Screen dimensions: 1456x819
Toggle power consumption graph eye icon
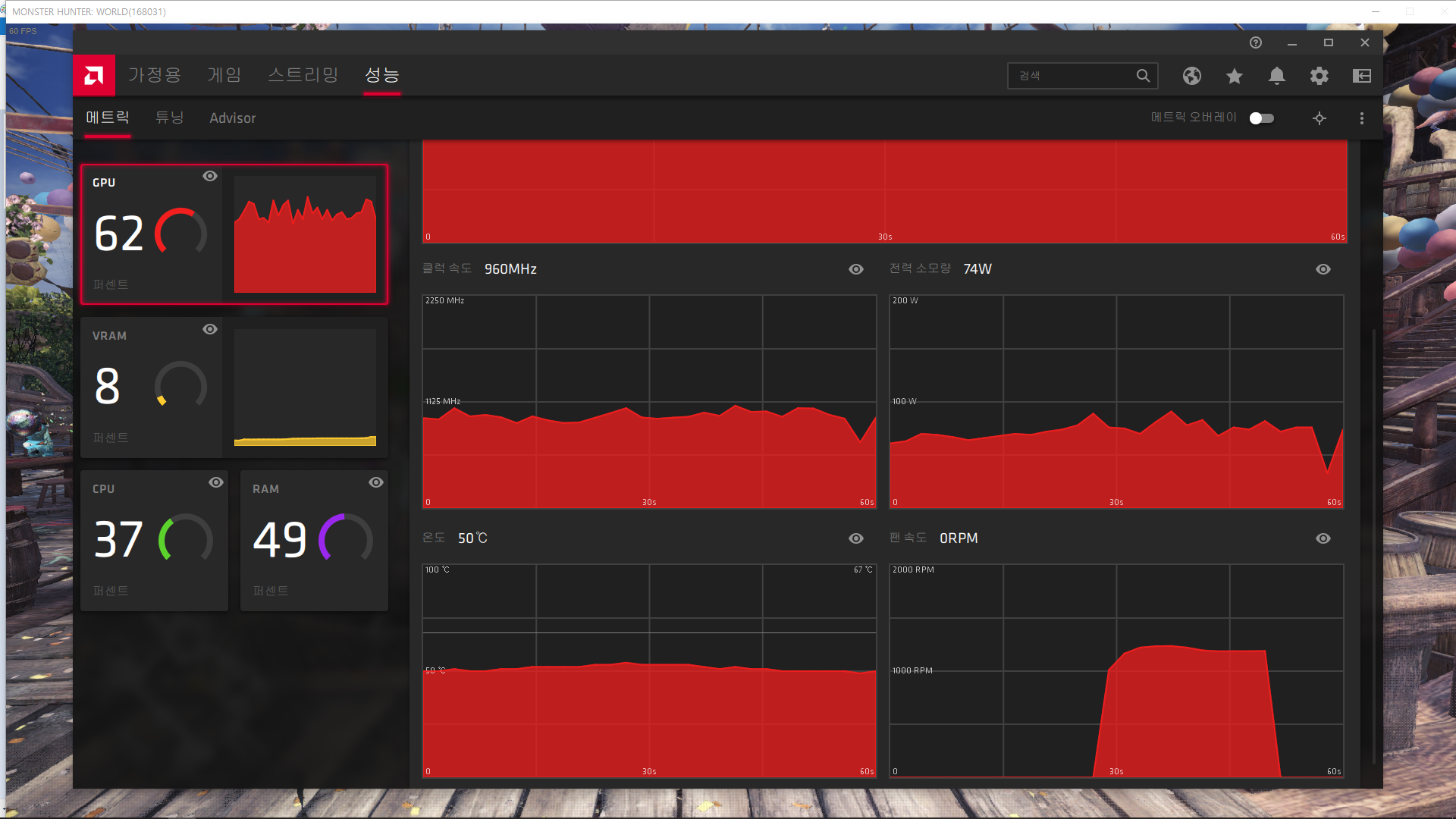(x=1323, y=269)
